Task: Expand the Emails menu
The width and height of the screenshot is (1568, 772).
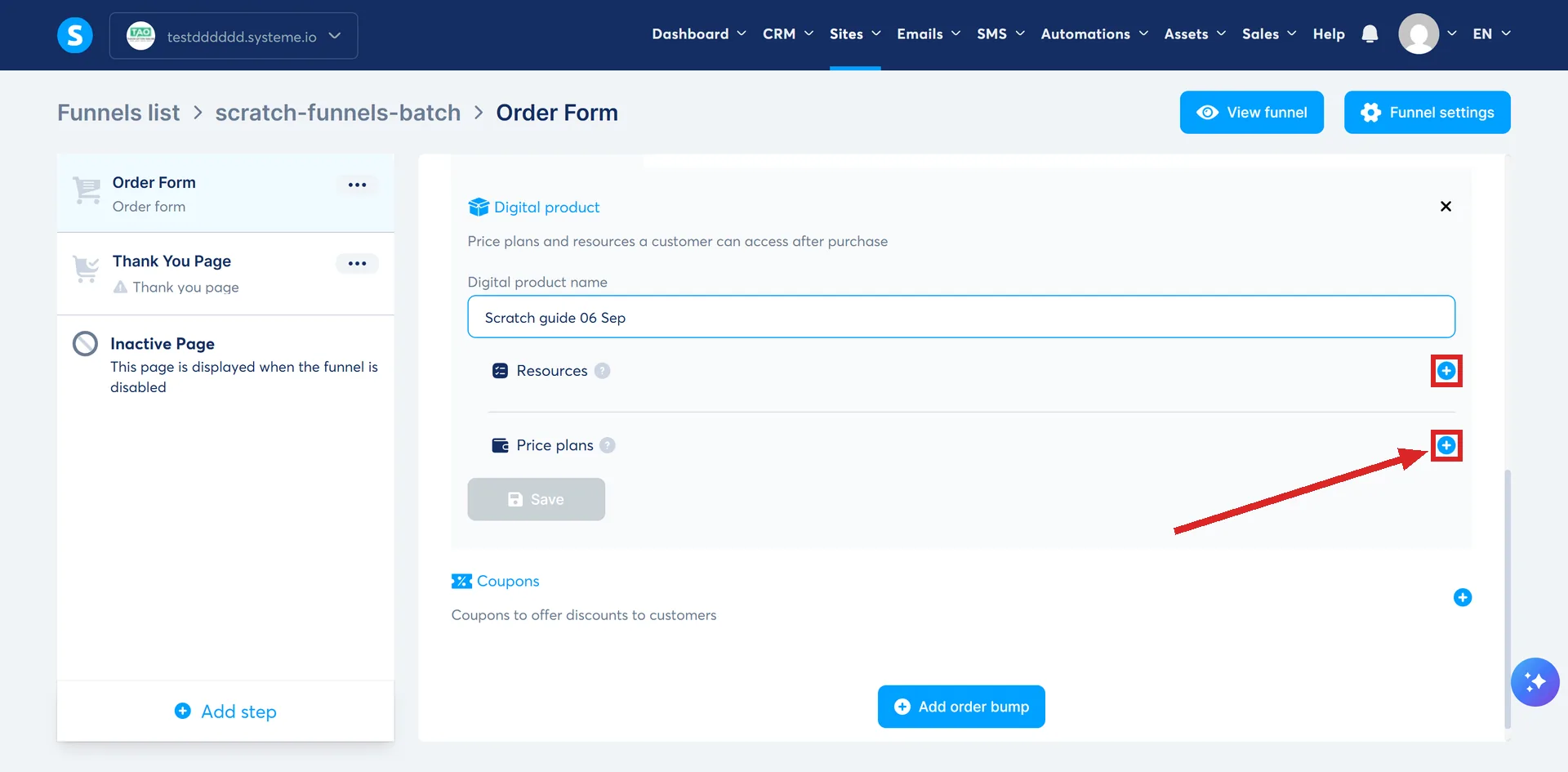Action: [929, 33]
